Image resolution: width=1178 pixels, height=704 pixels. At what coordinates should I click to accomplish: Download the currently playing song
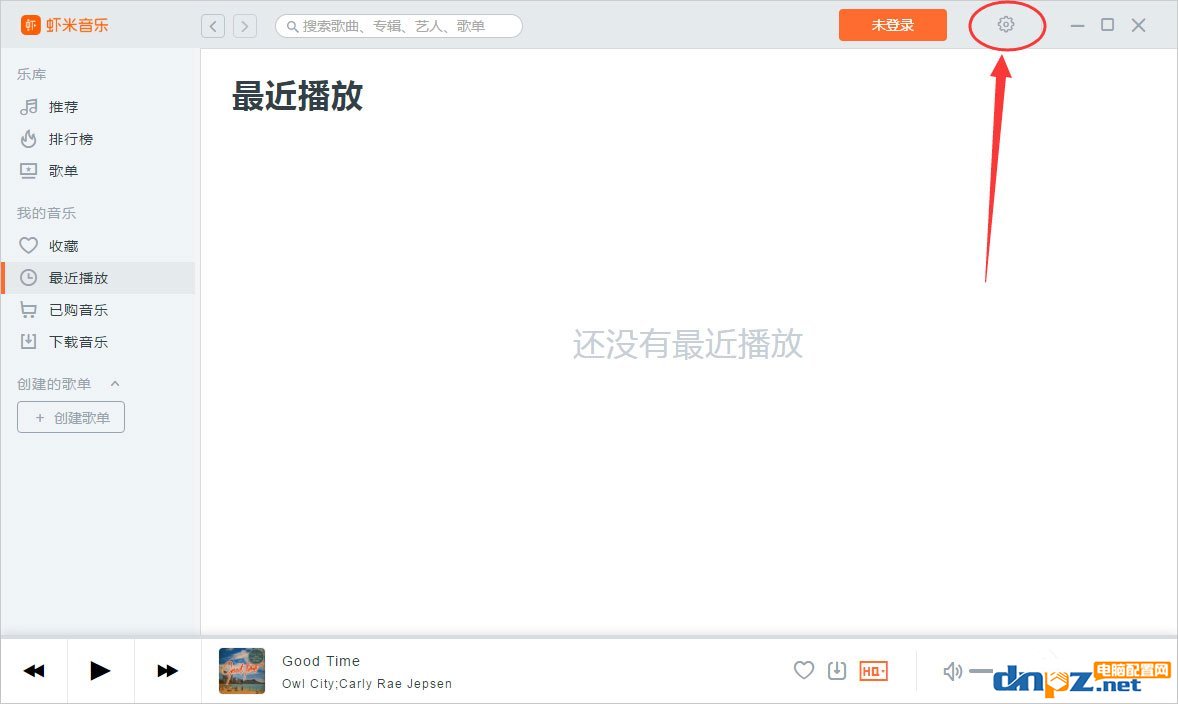[838, 670]
